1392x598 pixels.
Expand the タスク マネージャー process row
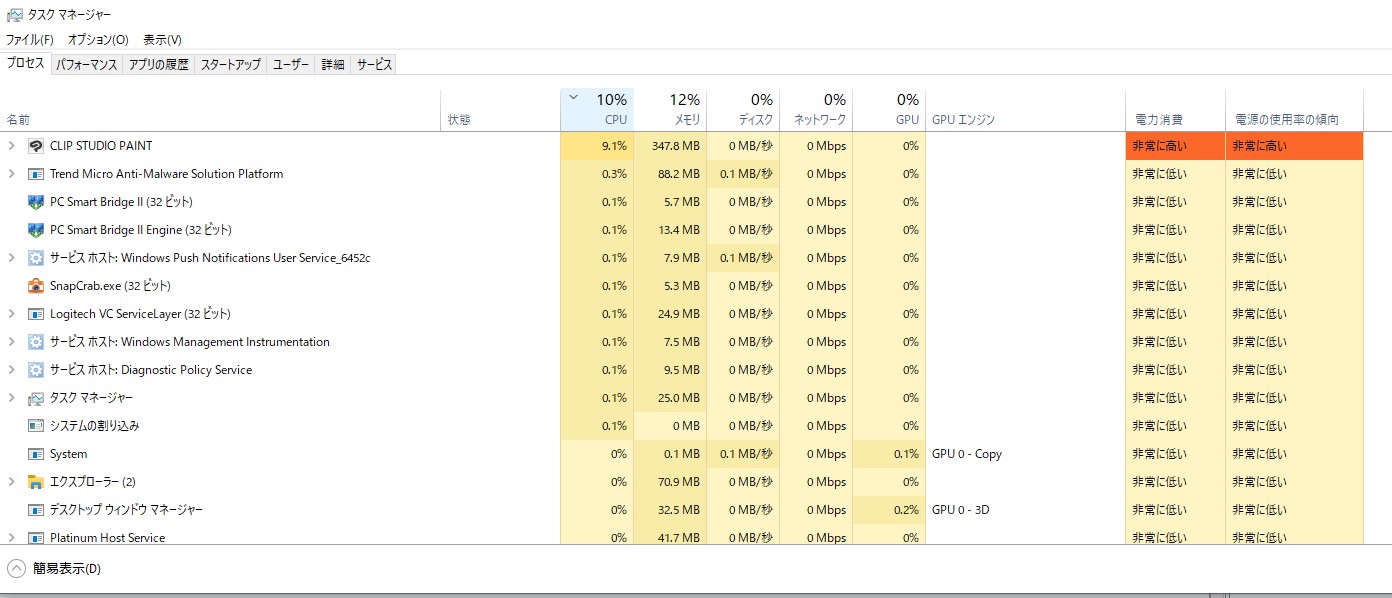[12, 398]
